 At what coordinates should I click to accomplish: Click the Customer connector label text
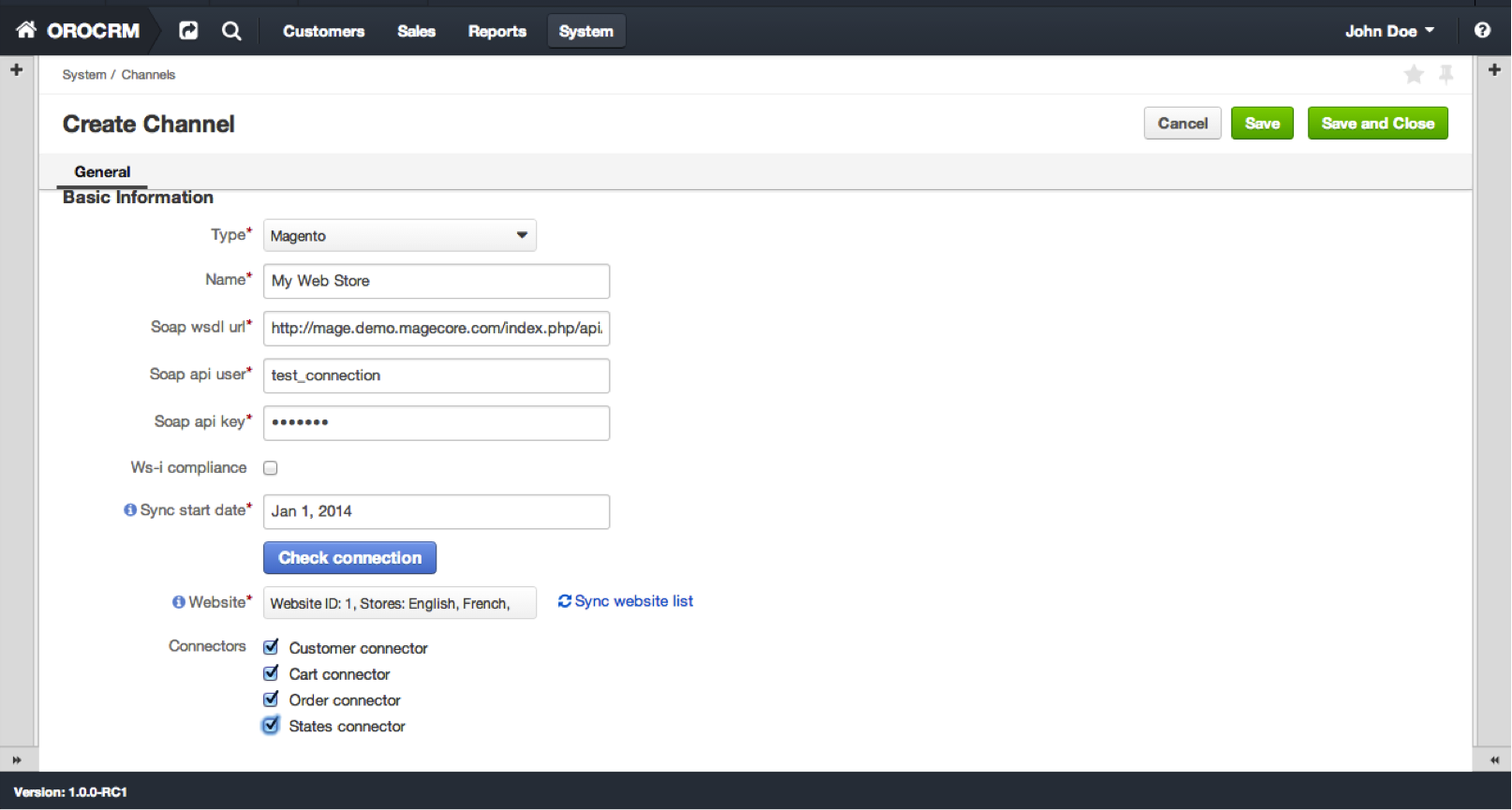point(358,648)
